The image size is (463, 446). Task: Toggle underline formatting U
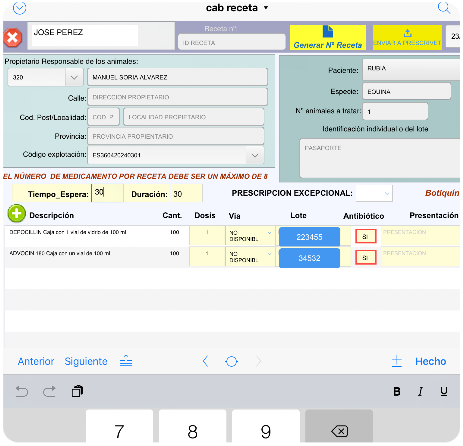(444, 391)
